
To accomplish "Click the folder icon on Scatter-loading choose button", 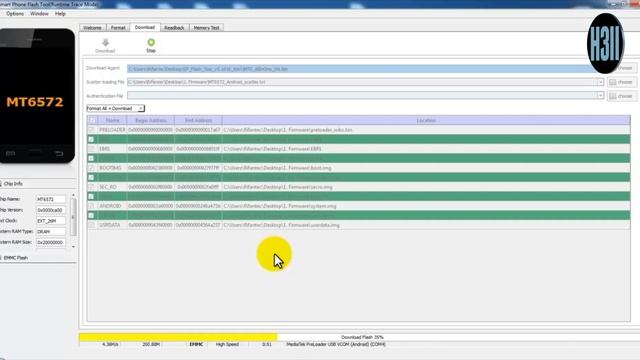I will pyautogui.click(x=613, y=82).
